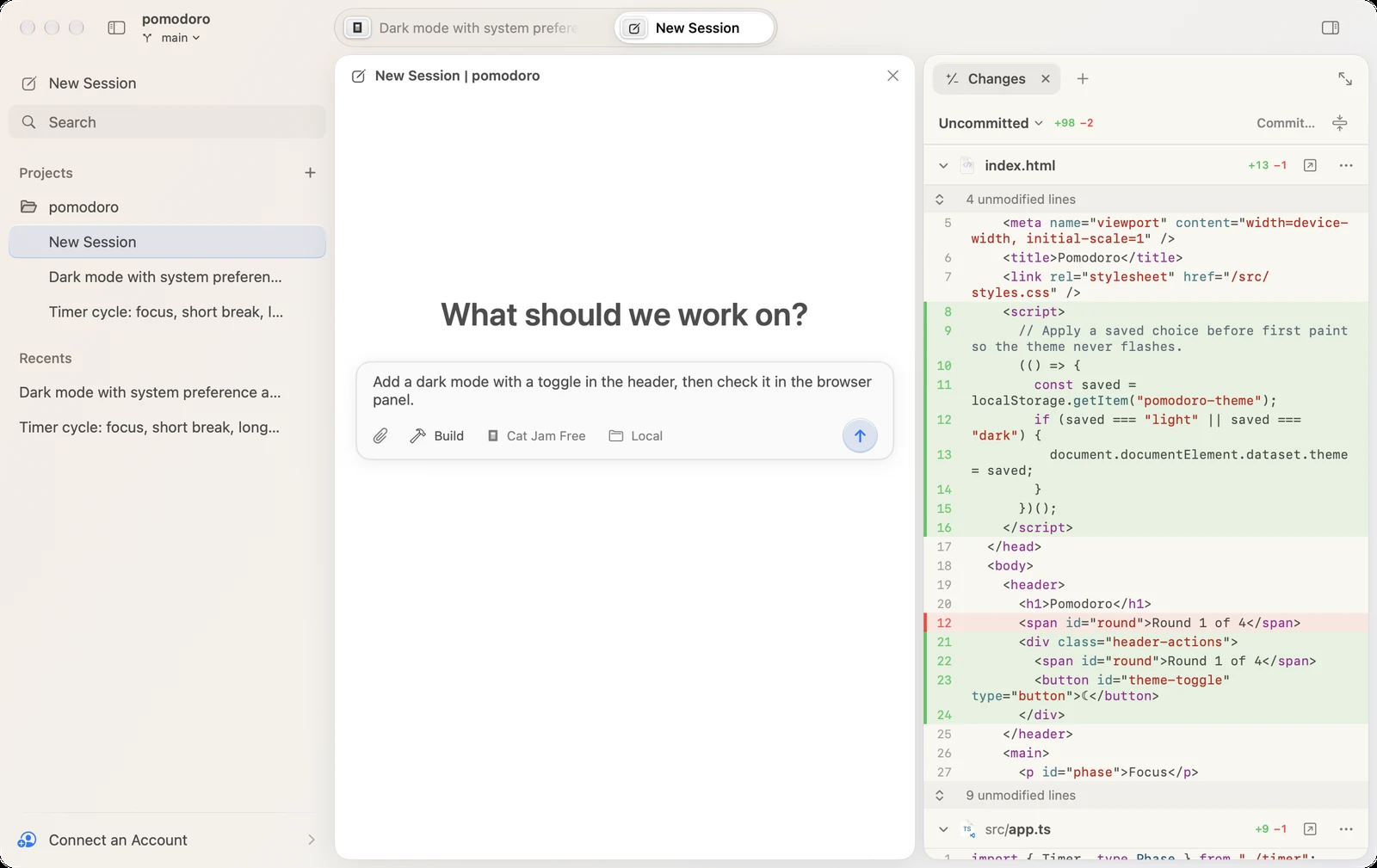The height and width of the screenshot is (868, 1377).
Task: Attach a file with paperclip icon
Action: 380,436
